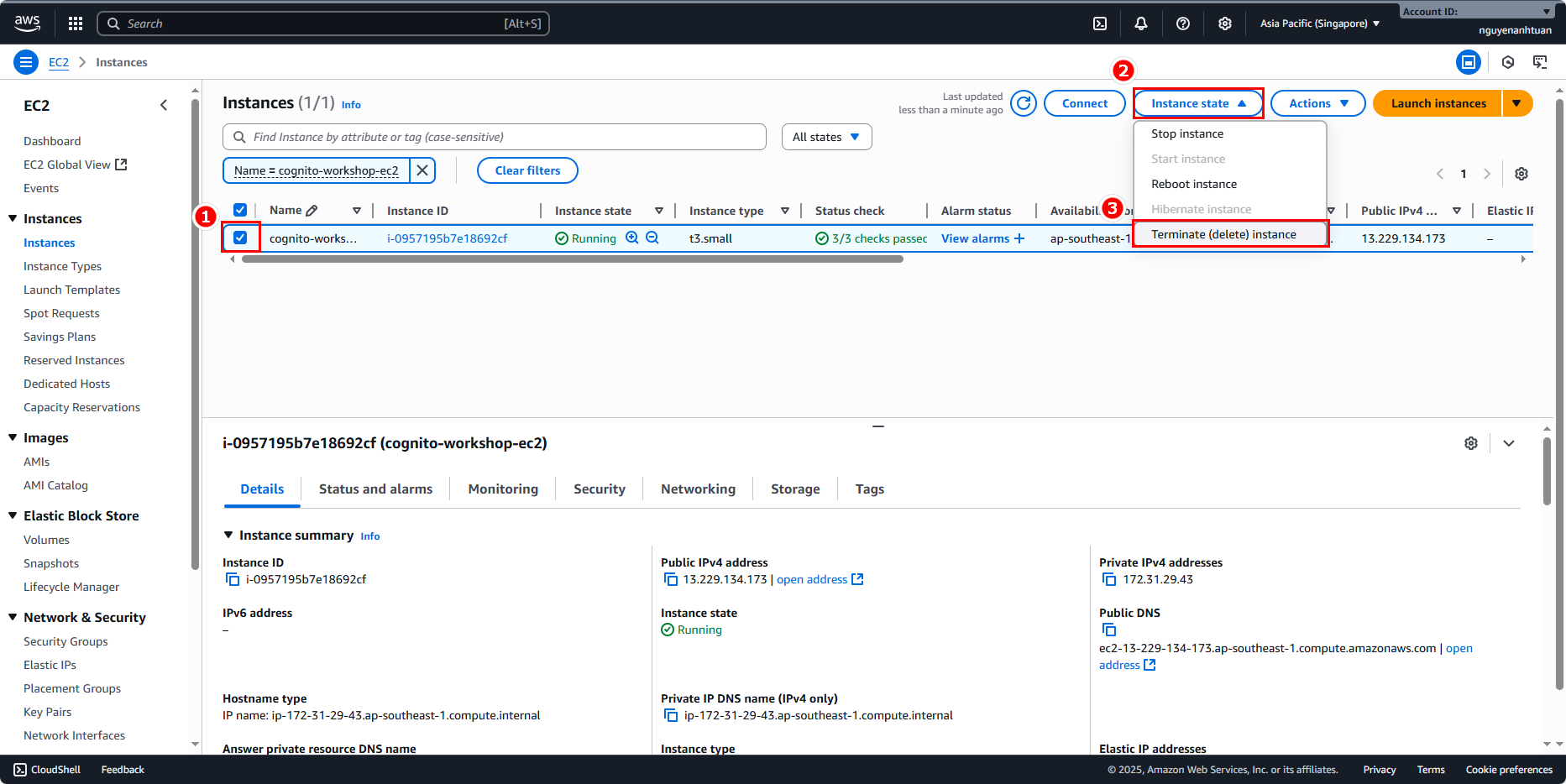Click the Clear filters button
Image resolution: width=1566 pixels, height=784 pixels.
click(x=527, y=170)
